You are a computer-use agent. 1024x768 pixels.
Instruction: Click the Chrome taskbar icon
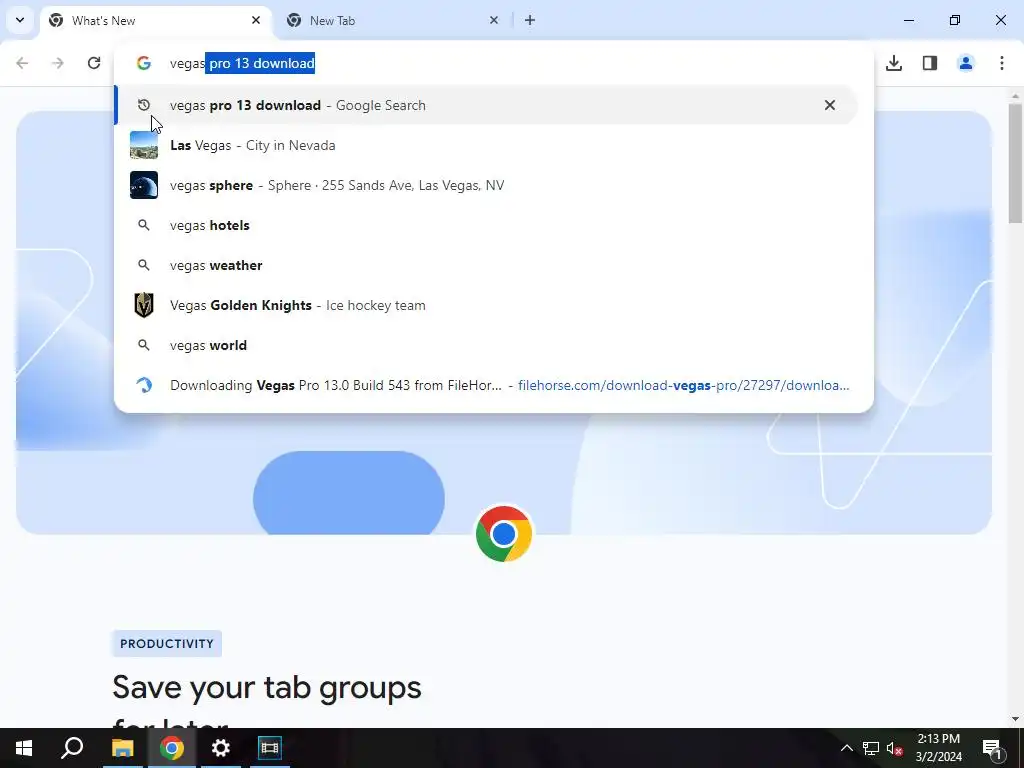tap(172, 748)
